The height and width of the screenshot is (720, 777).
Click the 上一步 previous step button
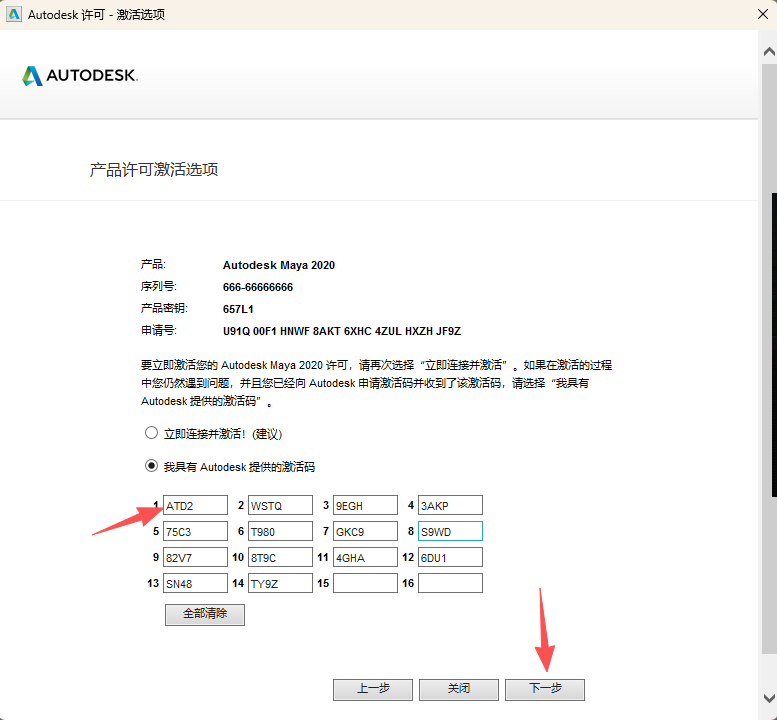[x=373, y=689]
